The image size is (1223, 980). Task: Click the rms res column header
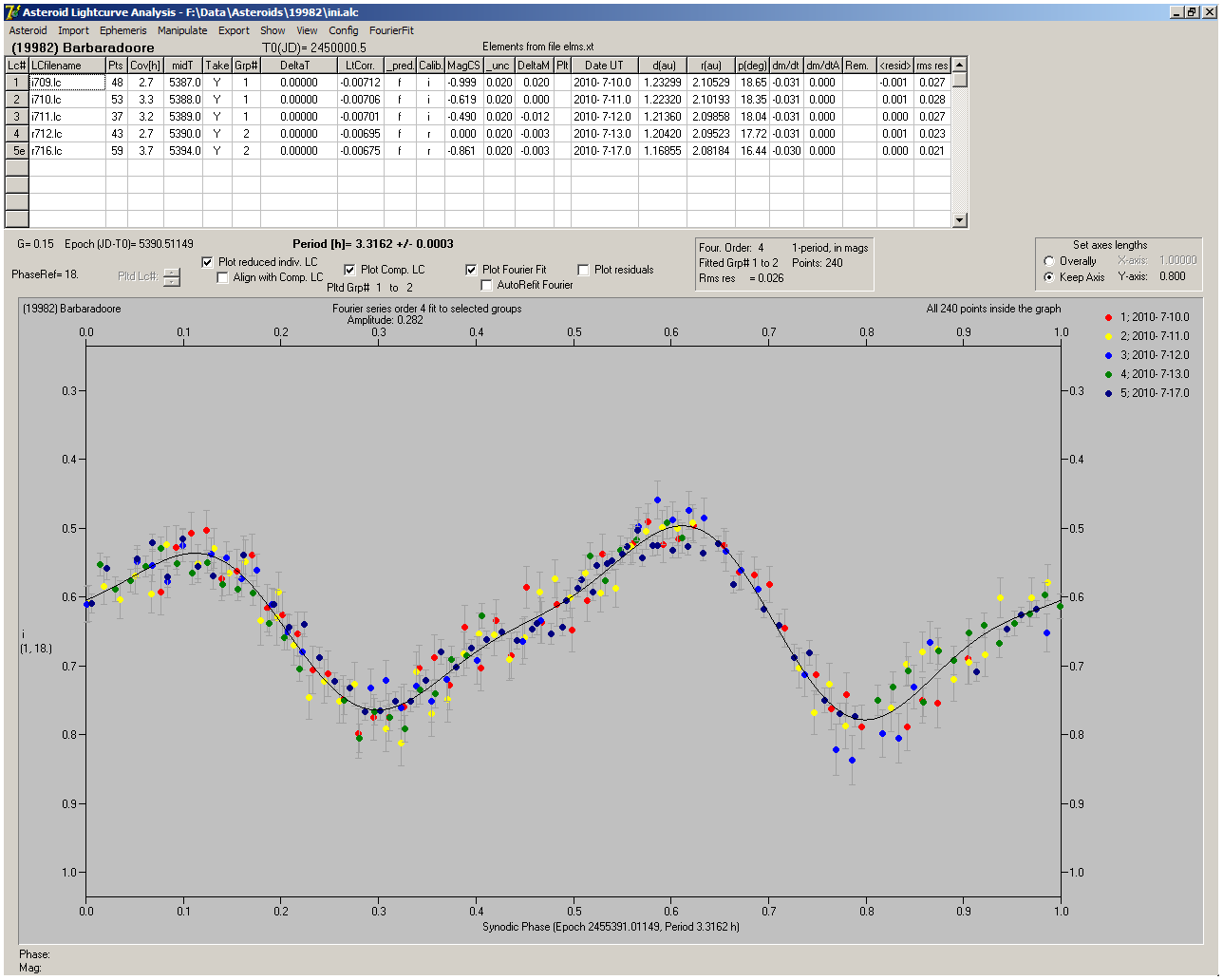pos(931,66)
